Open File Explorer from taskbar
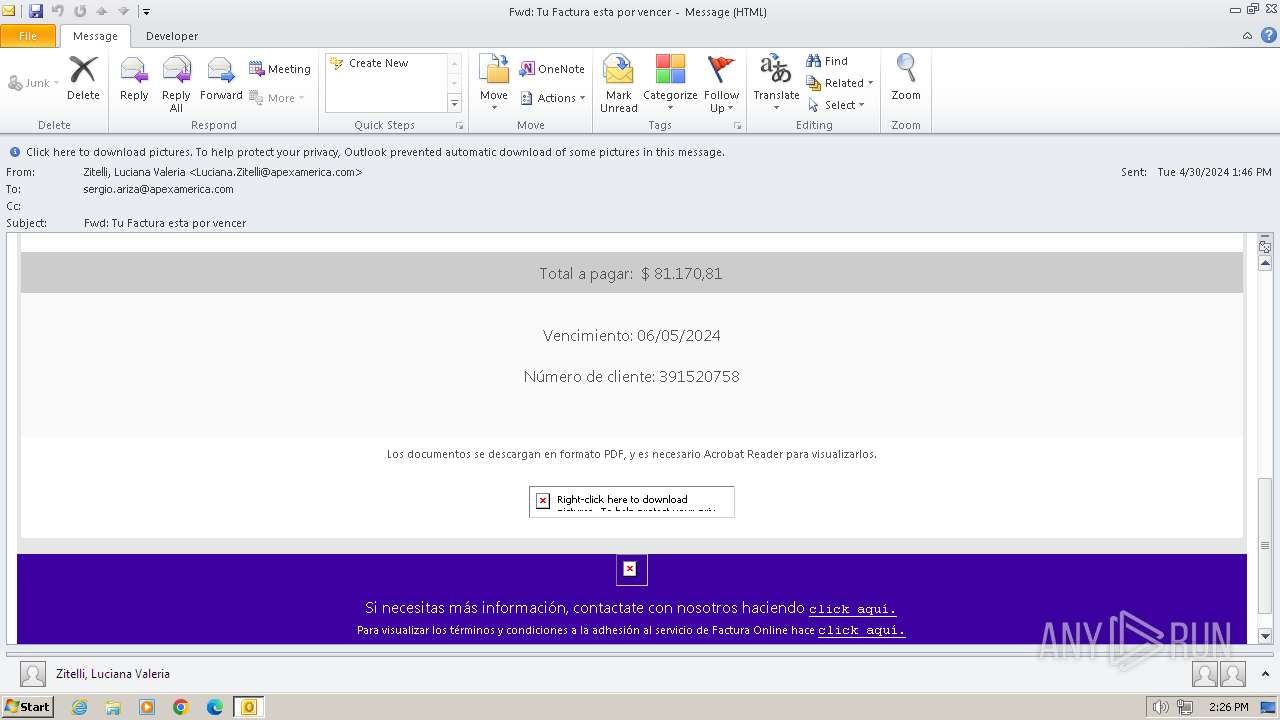The width and height of the screenshot is (1280, 720). [x=113, y=707]
